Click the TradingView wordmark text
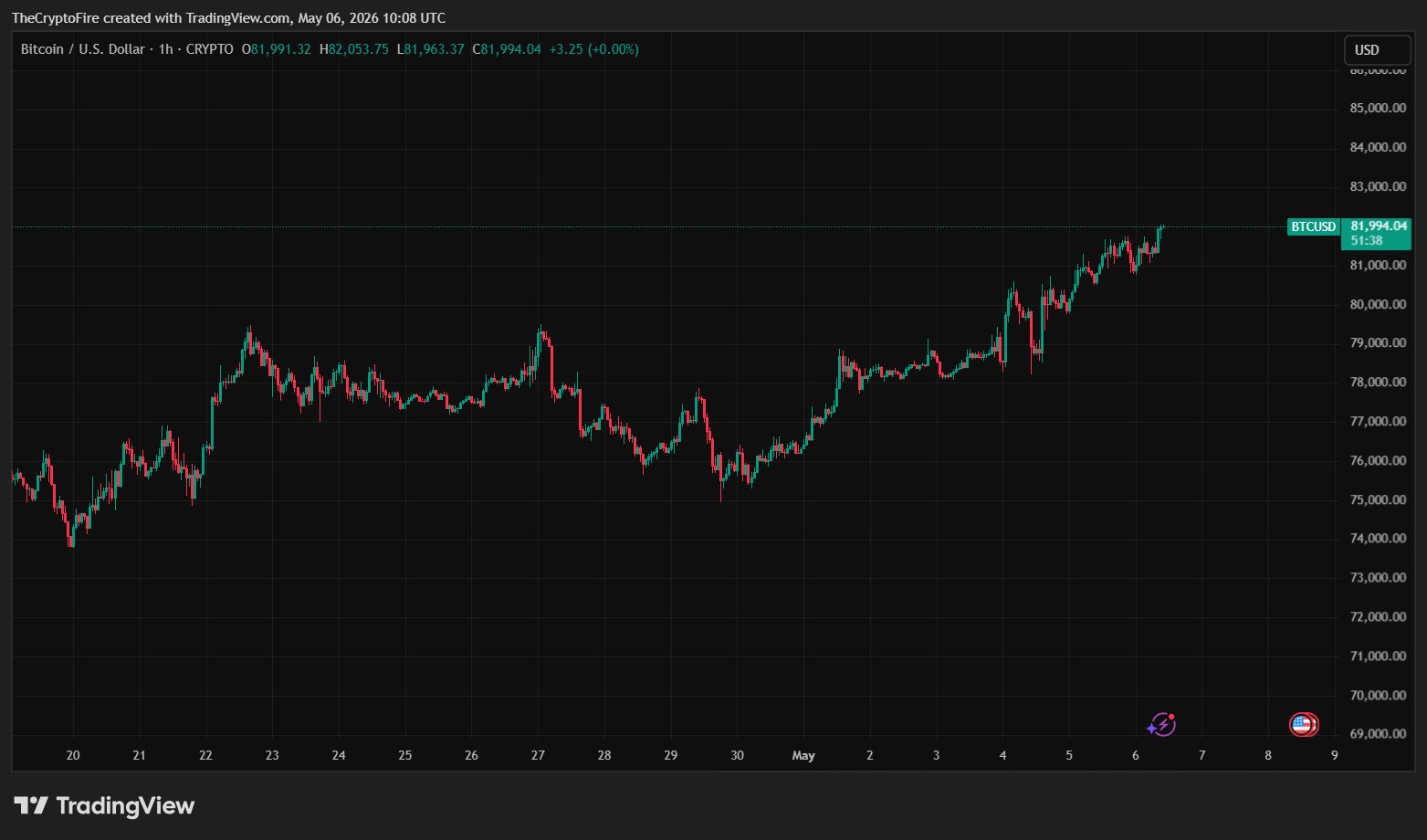Screen dimensions: 1427x840 pyautogui.click(x=126, y=805)
